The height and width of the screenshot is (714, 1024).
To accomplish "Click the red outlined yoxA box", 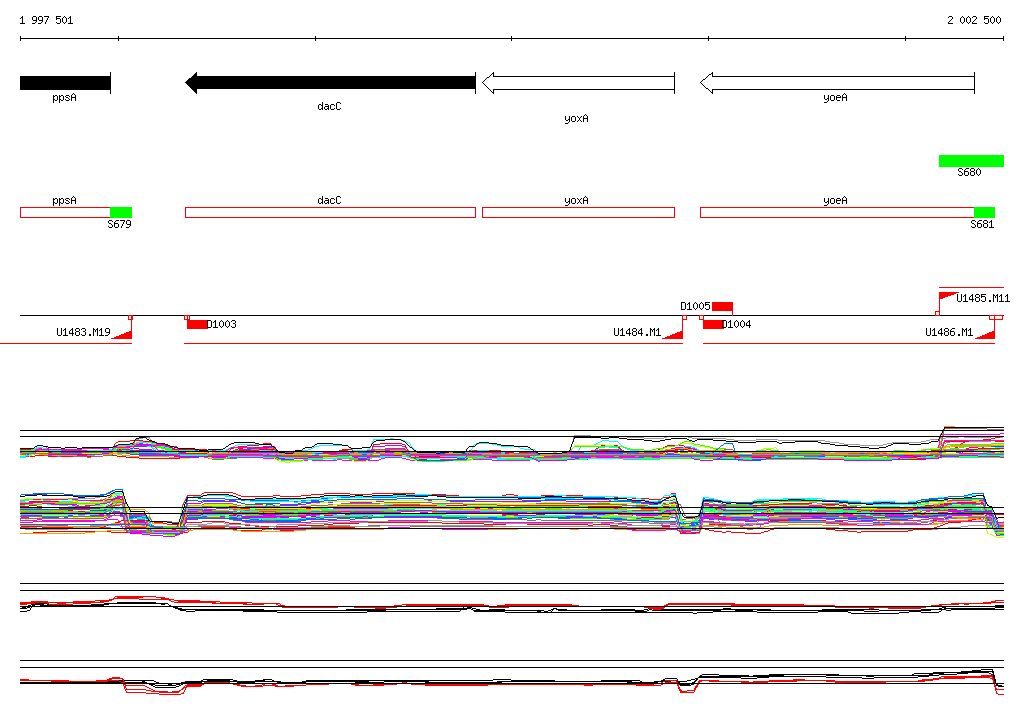I will tap(579, 212).
